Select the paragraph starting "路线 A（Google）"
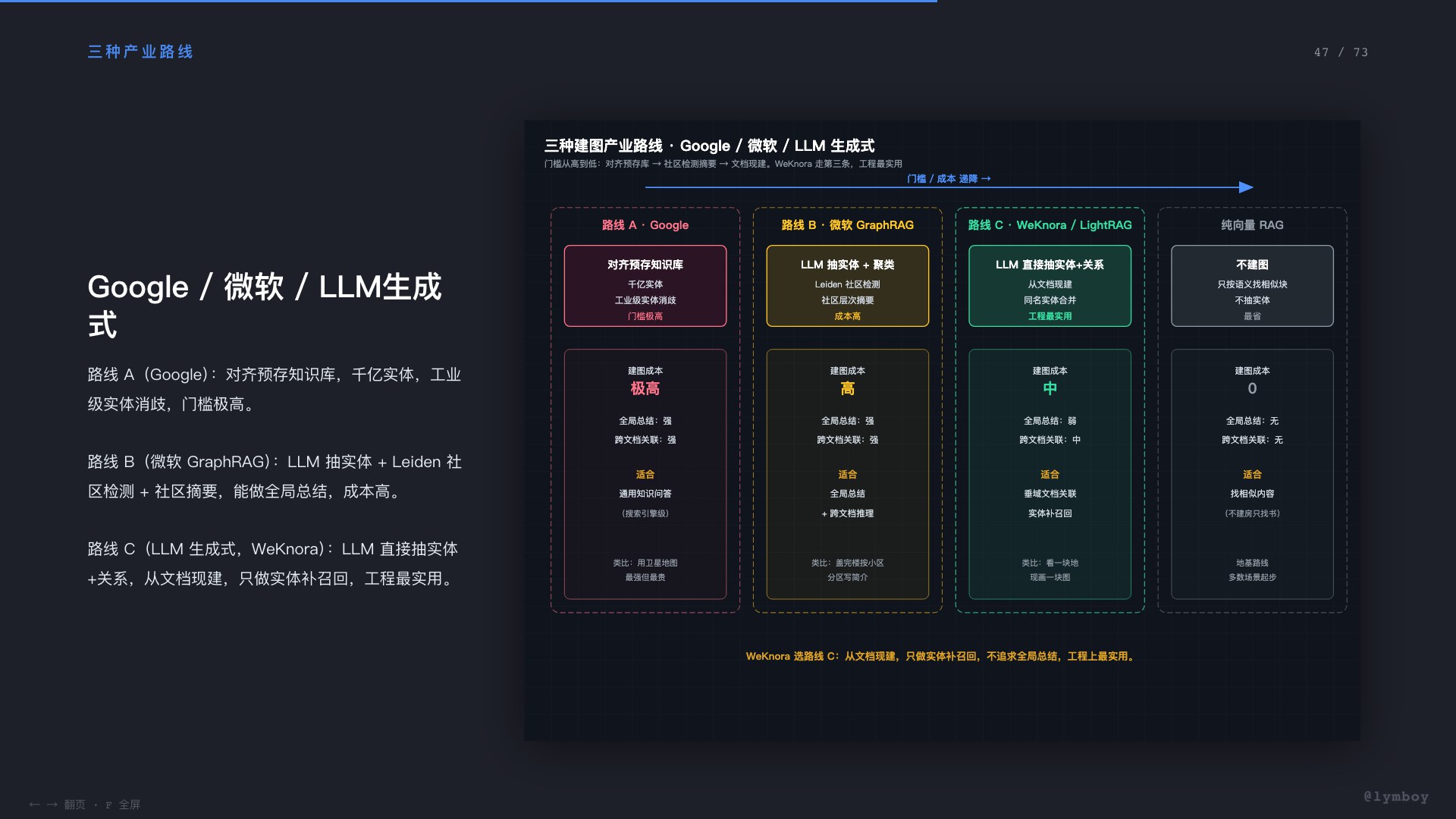The image size is (1456, 819). click(275, 389)
